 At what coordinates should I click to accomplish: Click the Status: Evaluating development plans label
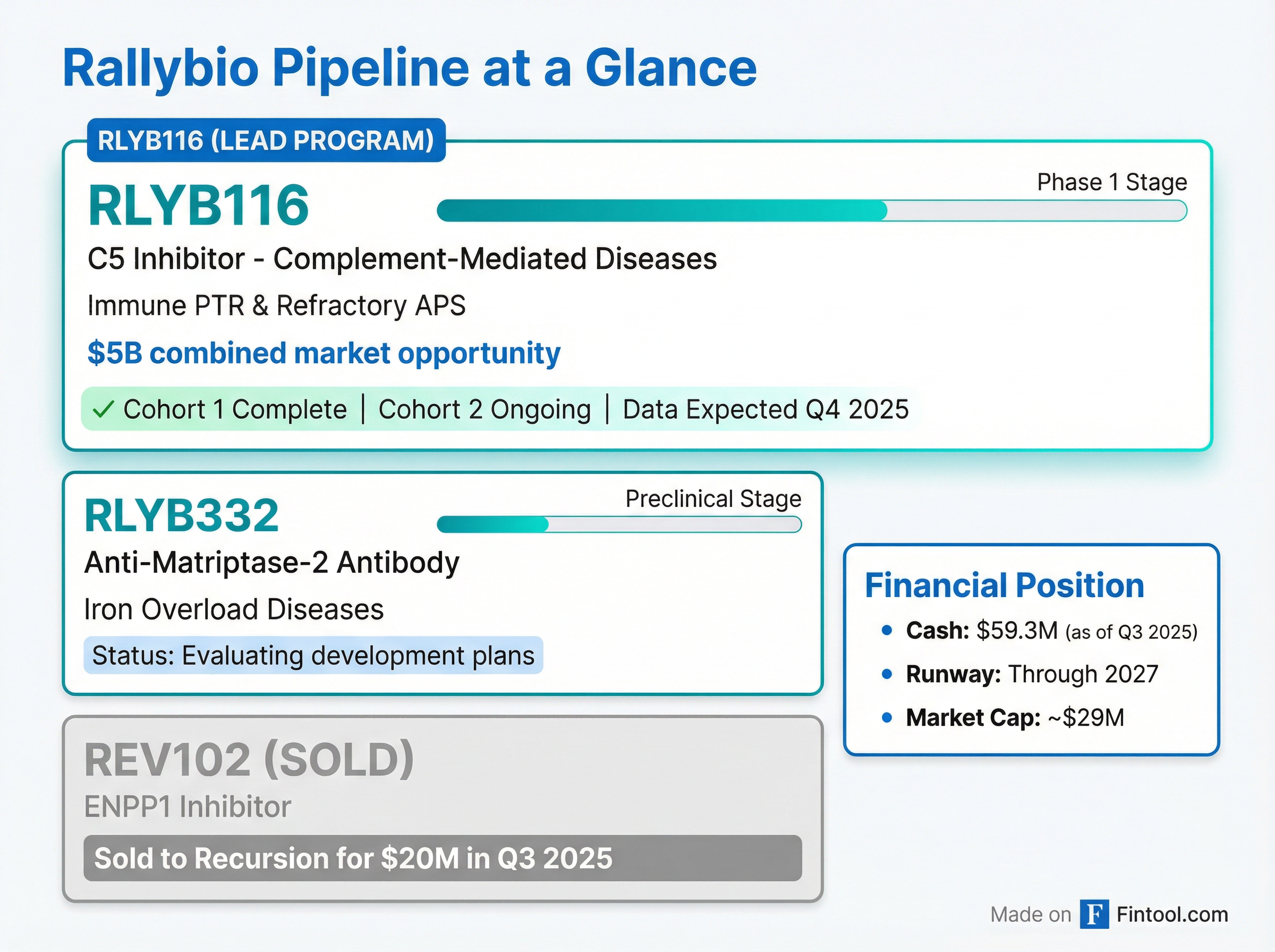[313, 656]
